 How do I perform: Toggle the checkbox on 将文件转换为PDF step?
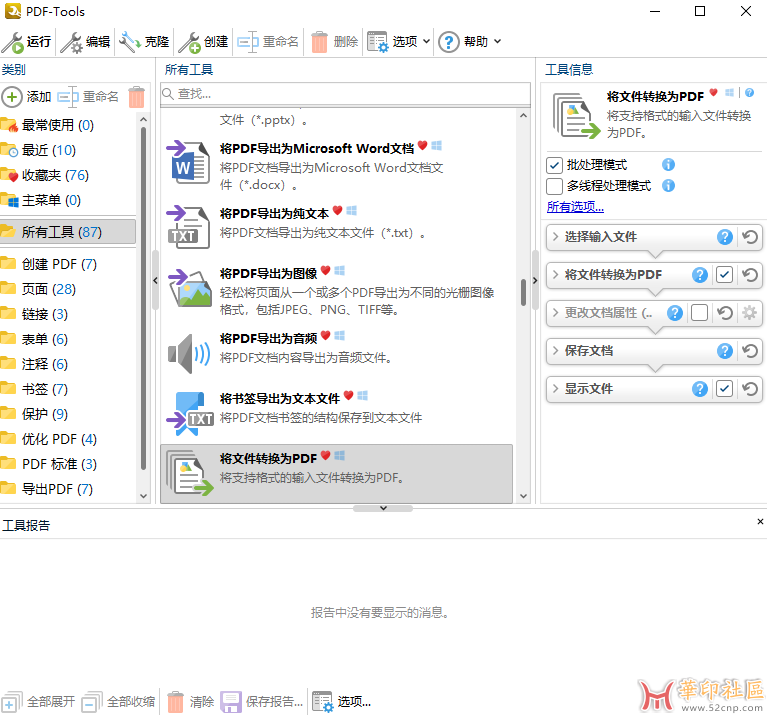724,275
